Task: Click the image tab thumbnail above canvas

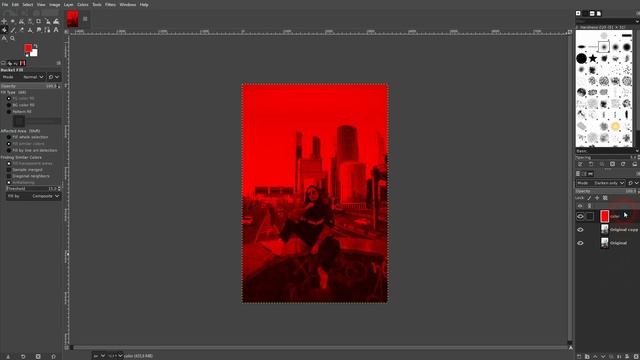Action: click(x=73, y=19)
